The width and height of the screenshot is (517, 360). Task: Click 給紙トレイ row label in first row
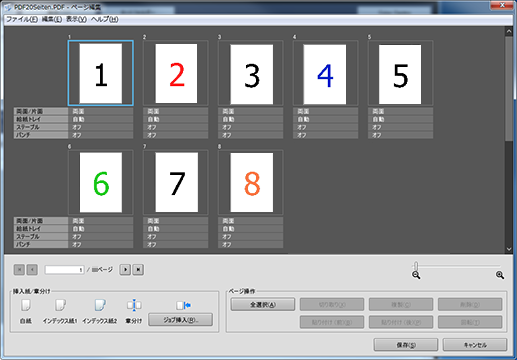click(41, 119)
